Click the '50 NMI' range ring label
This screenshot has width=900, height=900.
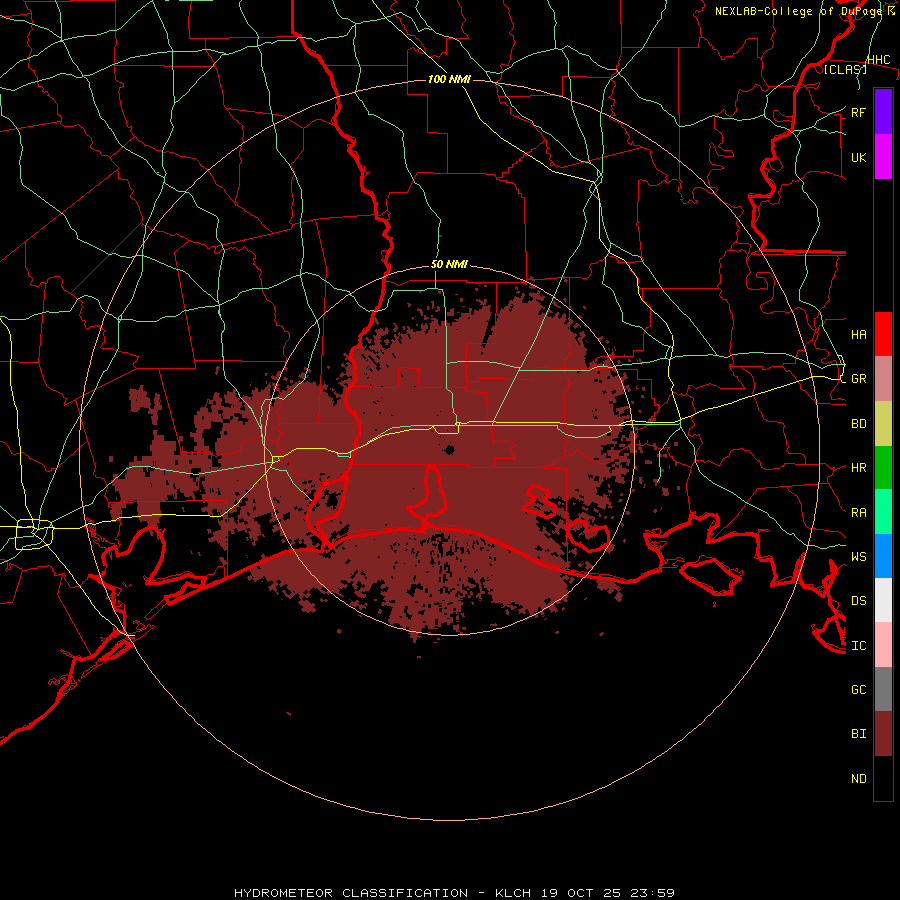[449, 264]
